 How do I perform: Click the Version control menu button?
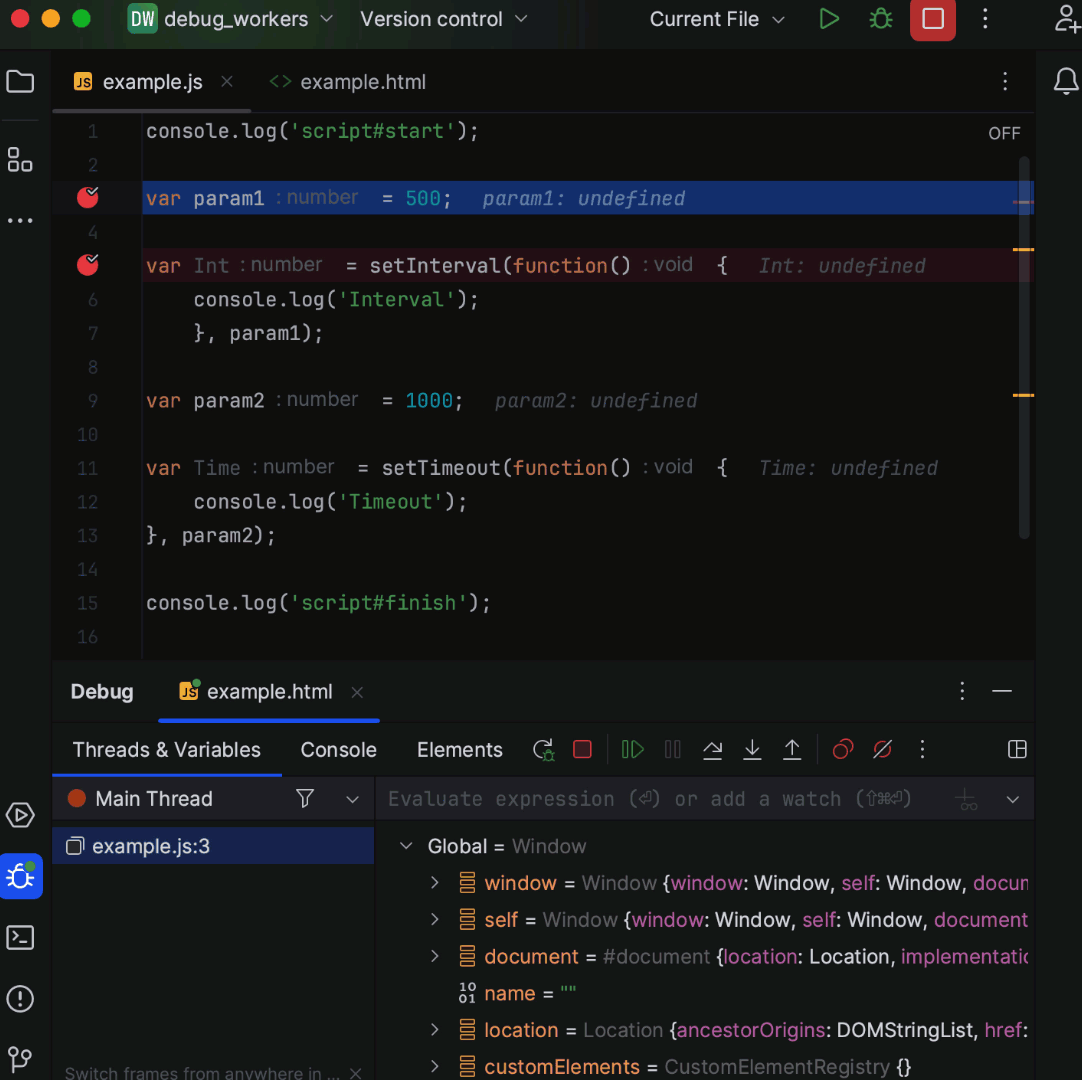(x=443, y=19)
